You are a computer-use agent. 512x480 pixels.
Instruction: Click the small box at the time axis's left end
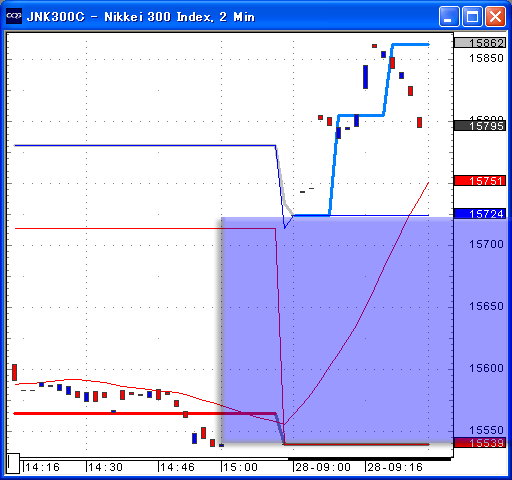[13, 463]
